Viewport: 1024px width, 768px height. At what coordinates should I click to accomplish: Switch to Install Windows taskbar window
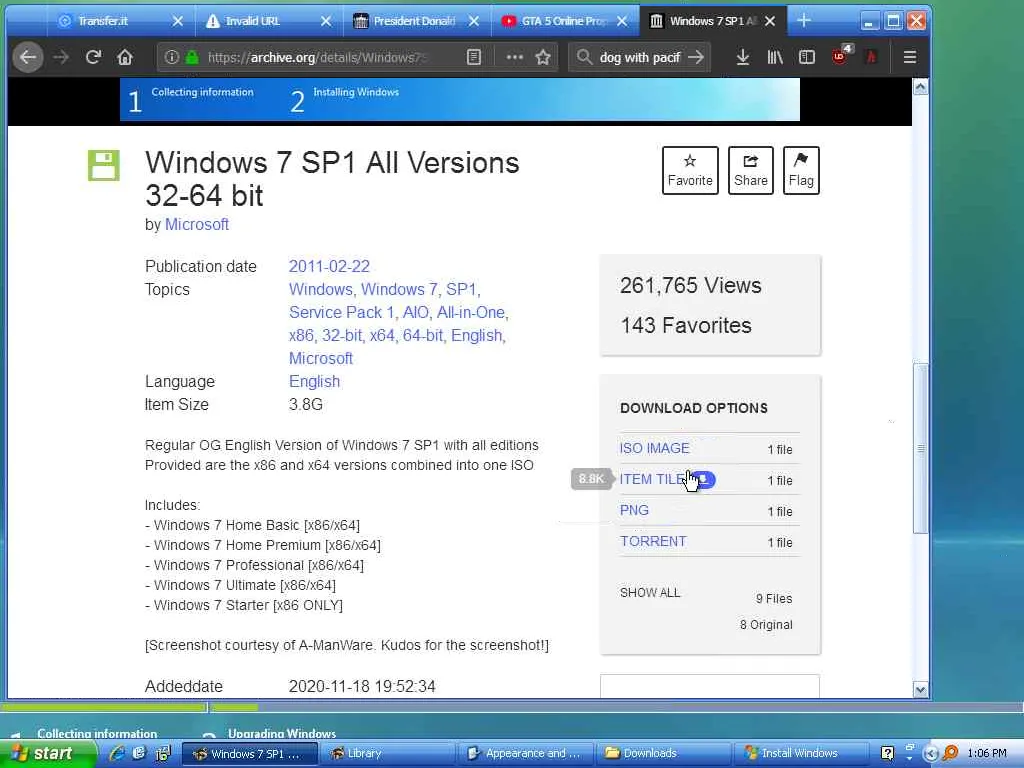pos(801,753)
